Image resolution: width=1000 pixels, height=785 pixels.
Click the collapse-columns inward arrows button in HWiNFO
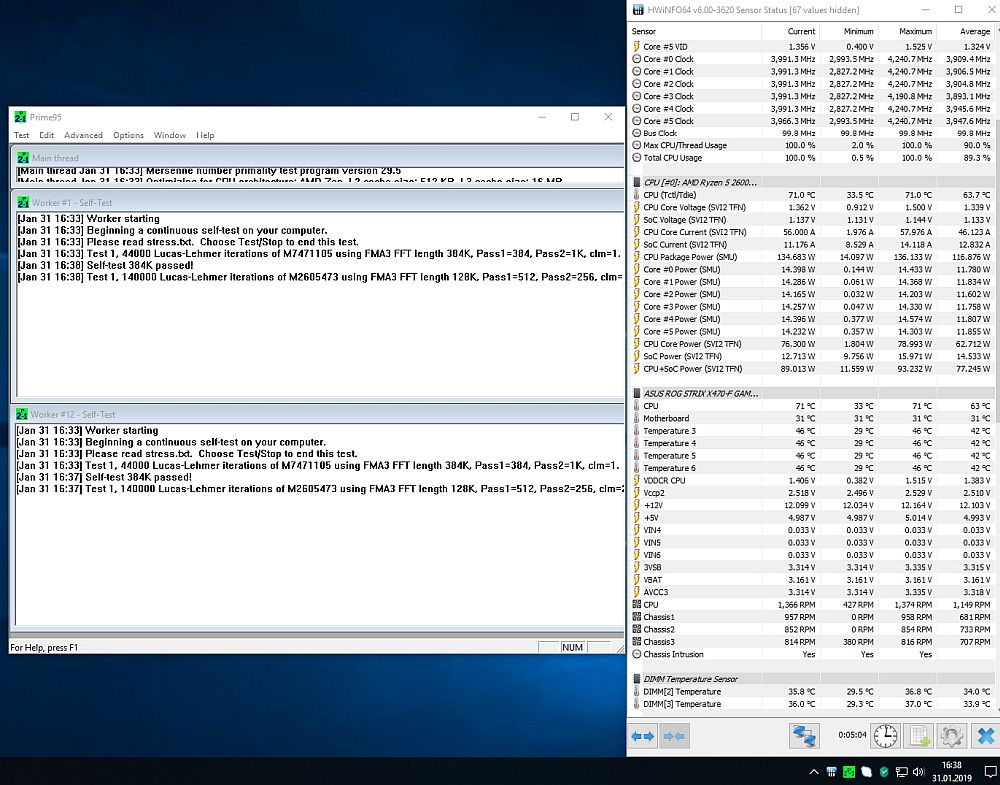coord(674,736)
